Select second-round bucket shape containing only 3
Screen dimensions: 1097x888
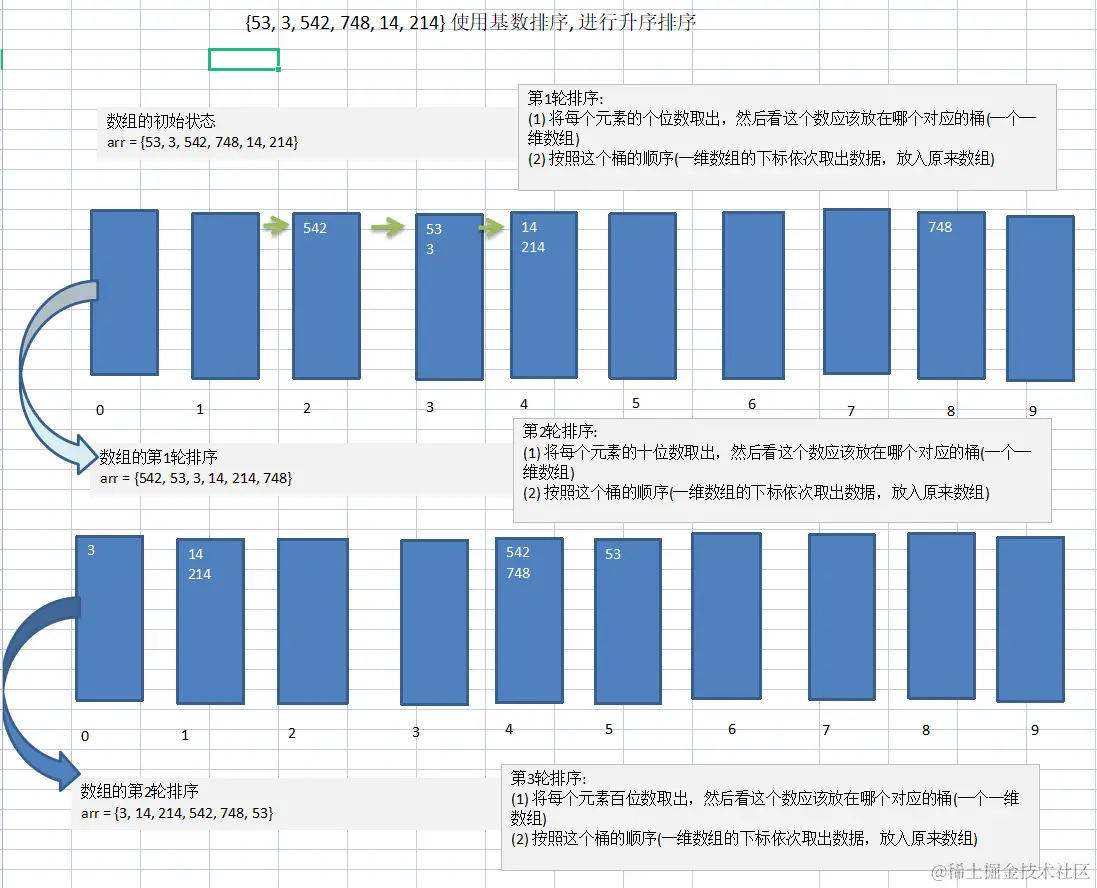[x=110, y=619]
